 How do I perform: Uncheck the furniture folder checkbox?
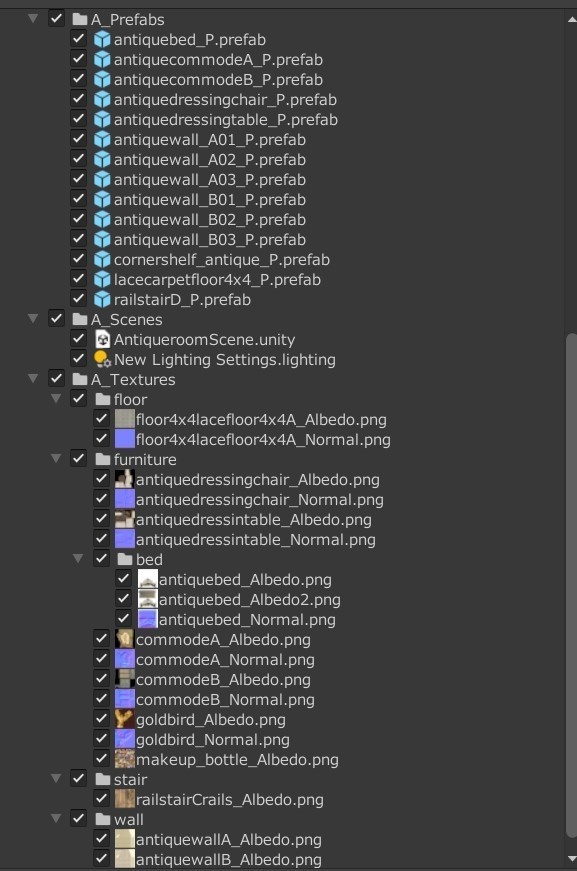tap(78, 458)
